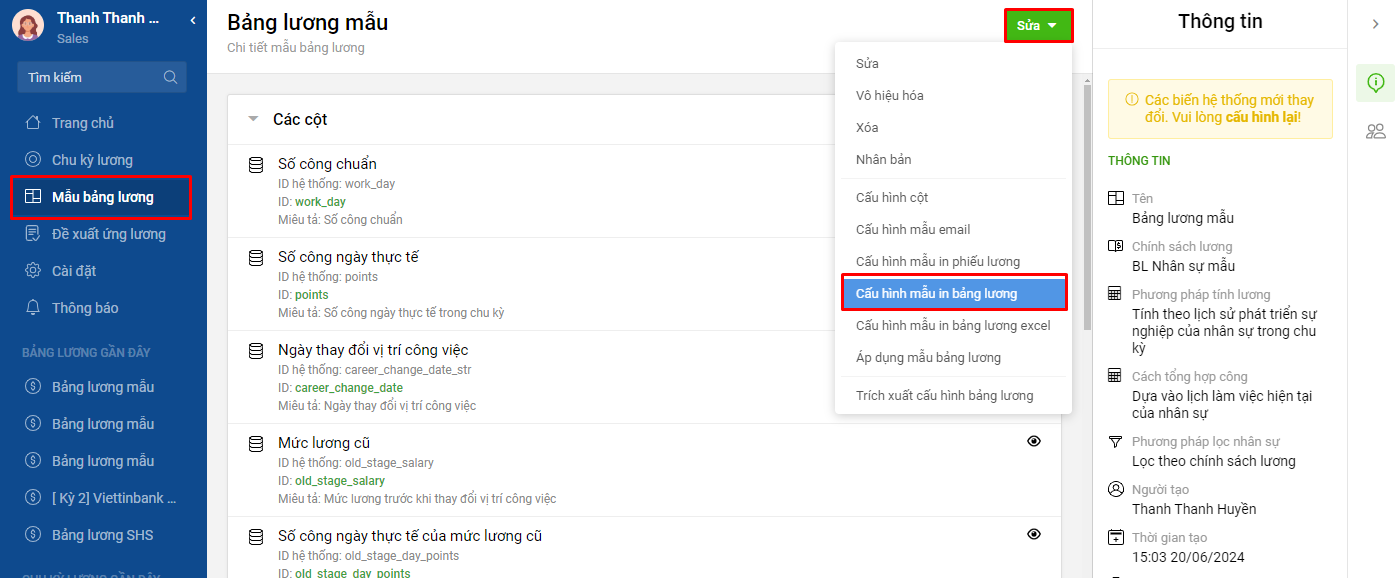Click Thời gian tạo calendar icon

[x=1116, y=537]
